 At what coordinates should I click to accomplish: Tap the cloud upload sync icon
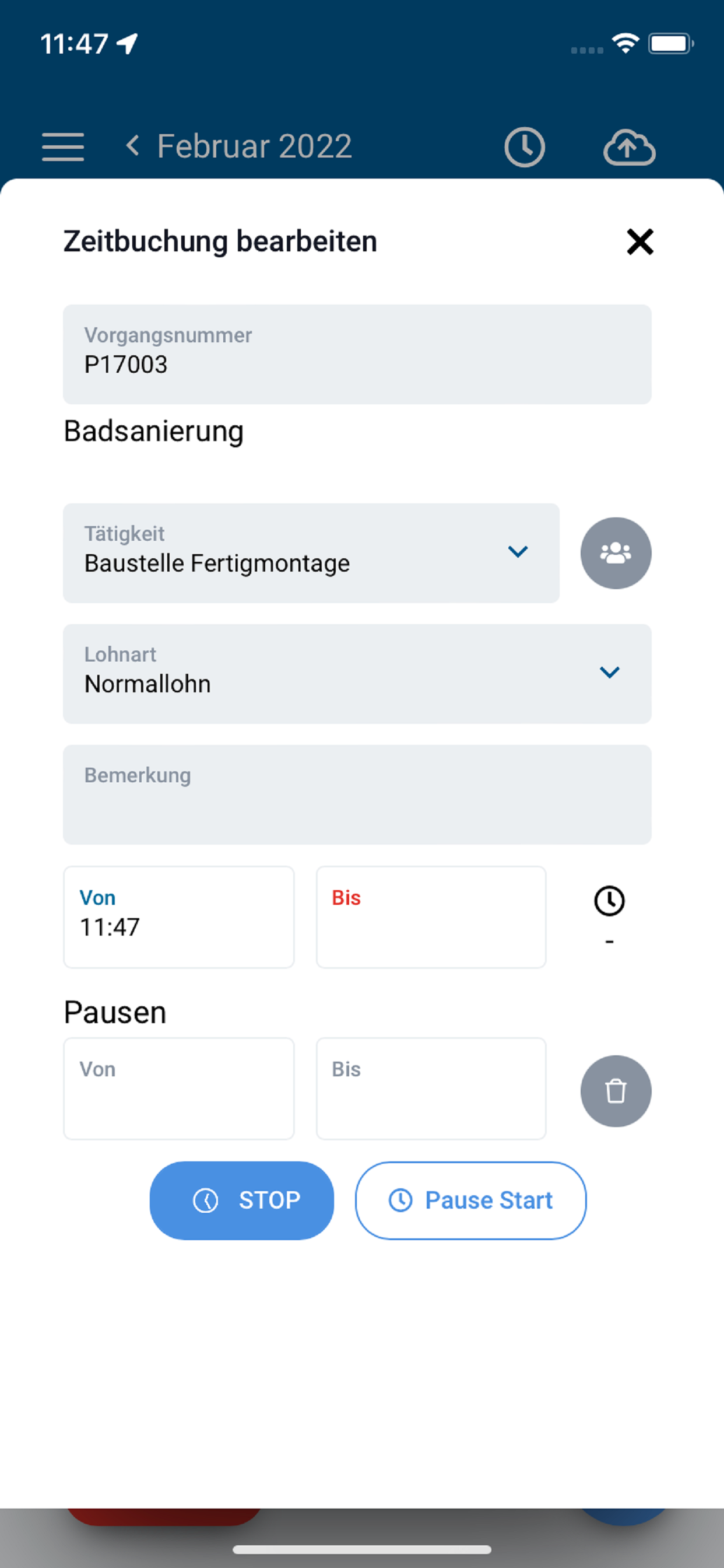[x=628, y=148]
